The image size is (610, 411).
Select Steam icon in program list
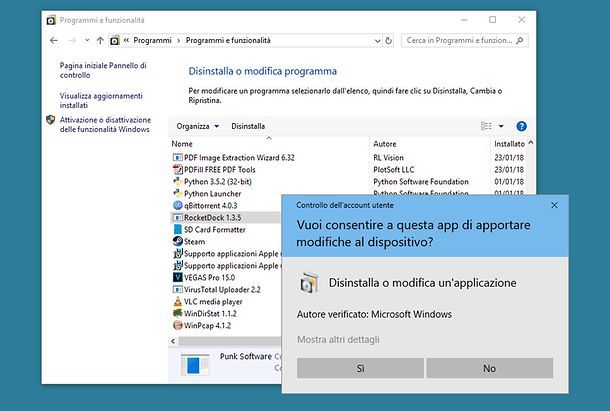coord(177,241)
